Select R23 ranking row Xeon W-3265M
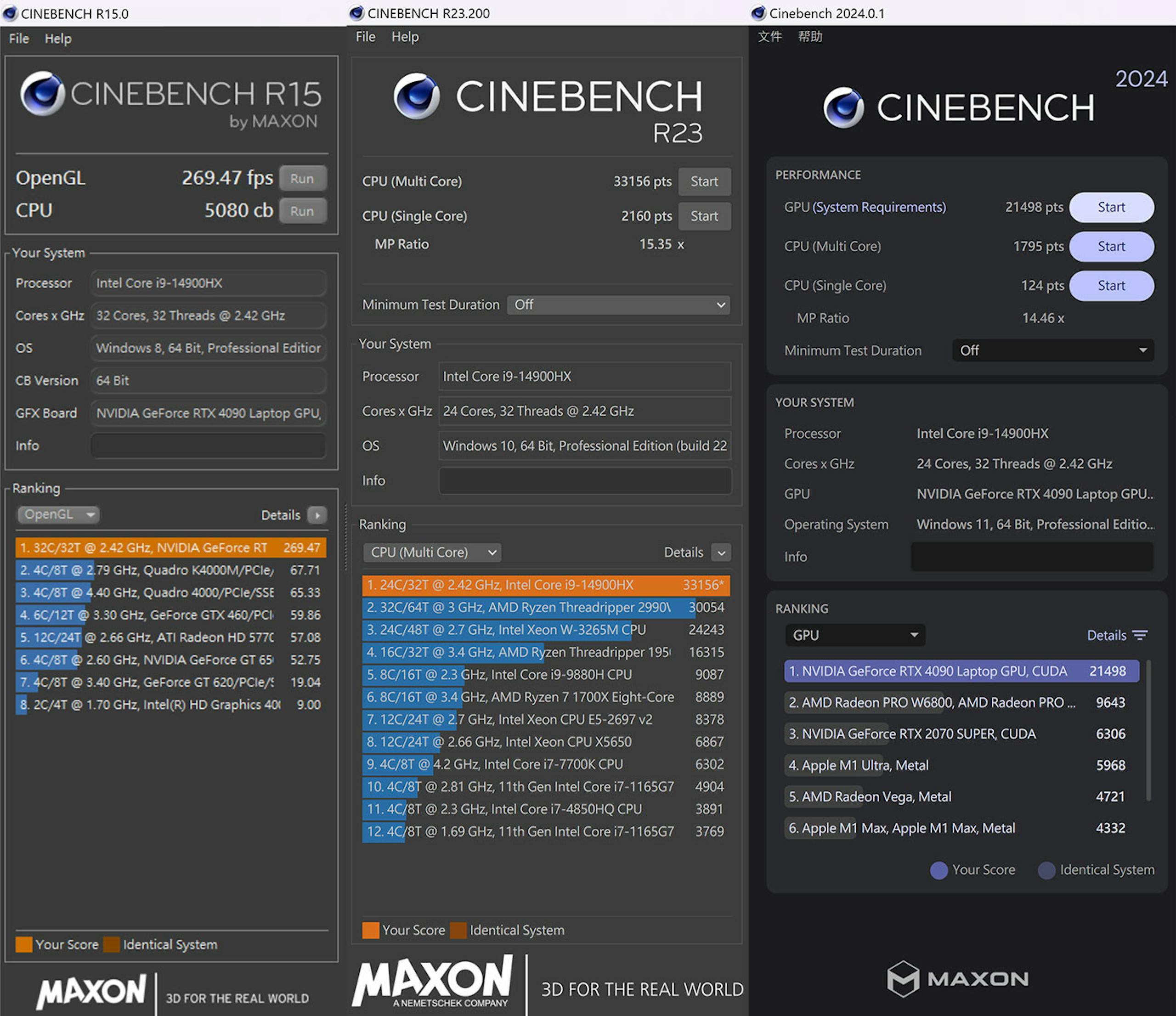 pyautogui.click(x=546, y=630)
